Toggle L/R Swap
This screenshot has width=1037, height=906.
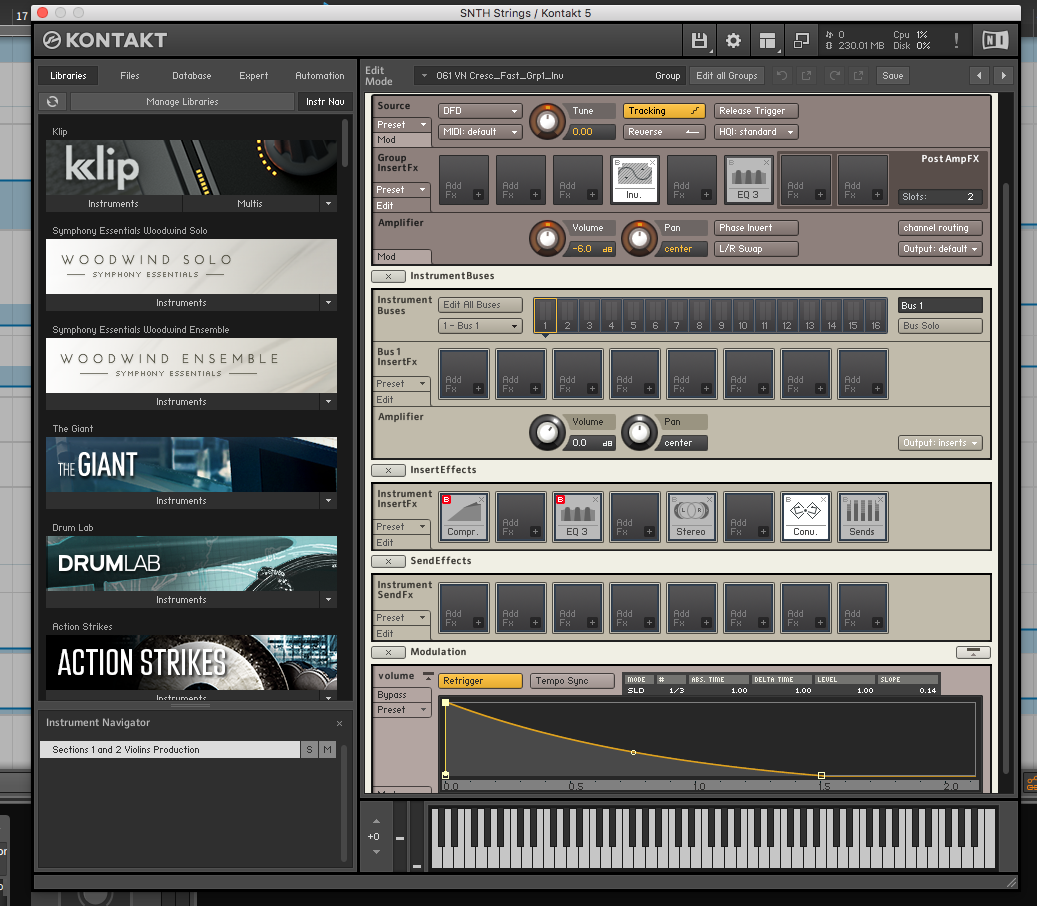tap(756, 249)
